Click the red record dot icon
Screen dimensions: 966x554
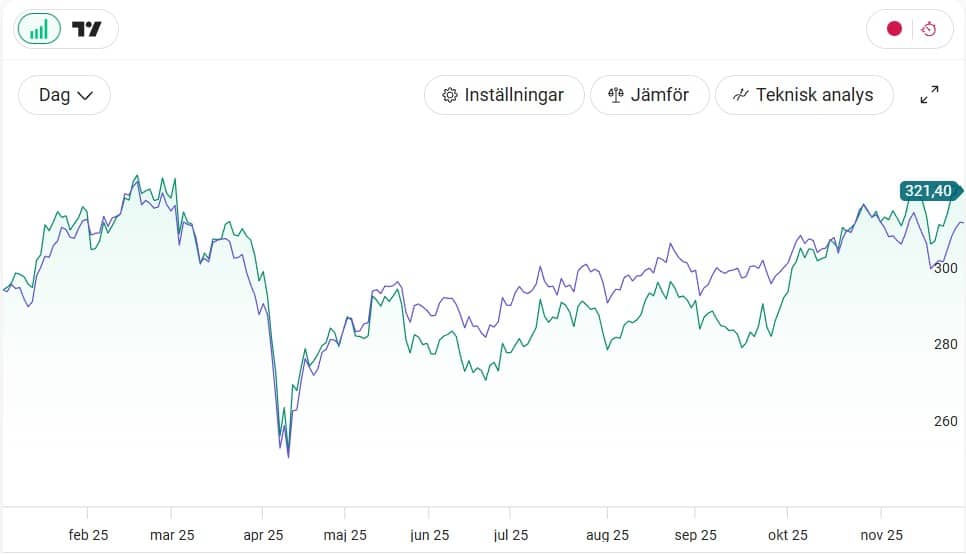point(894,29)
